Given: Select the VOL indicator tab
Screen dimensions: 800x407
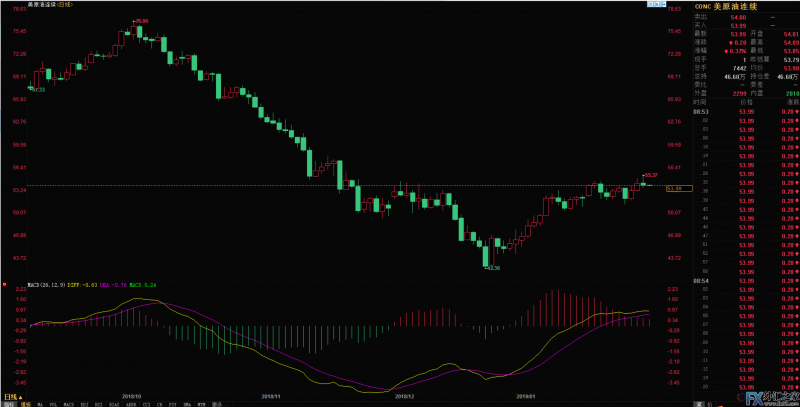Looking at the screenshot, I should coord(53,404).
